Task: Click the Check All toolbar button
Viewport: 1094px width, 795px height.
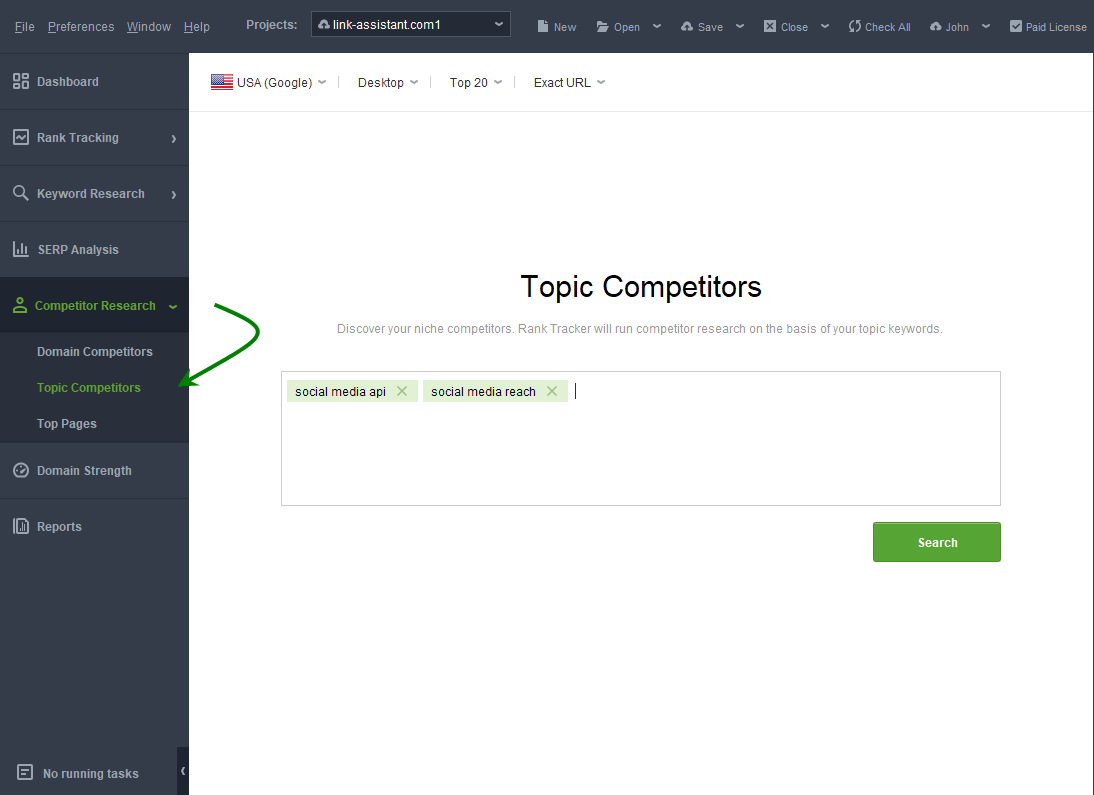Action: point(879,27)
